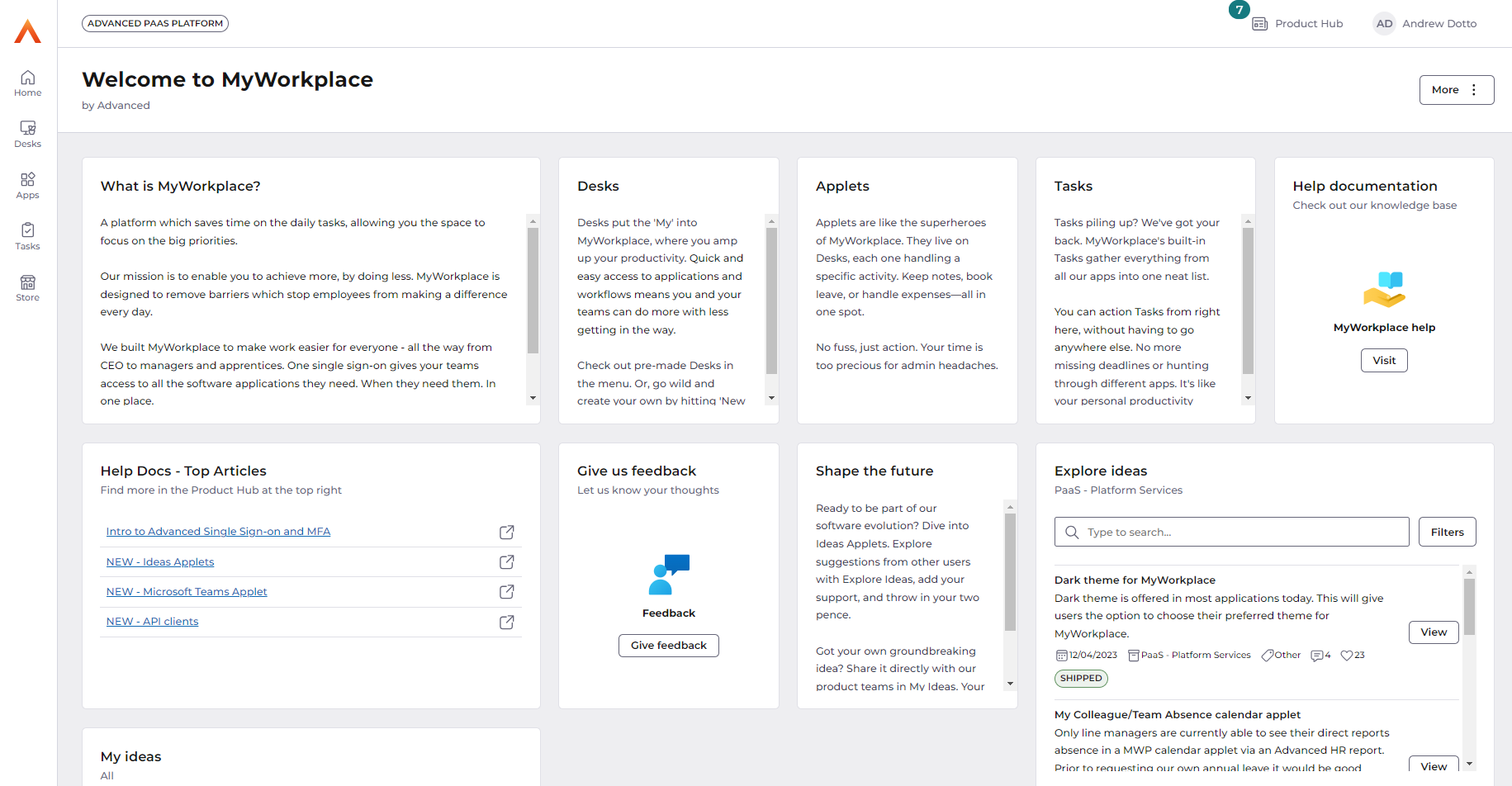Click the 12/04/2023 date text
Screen dimensions: 1512x786
1093,656
